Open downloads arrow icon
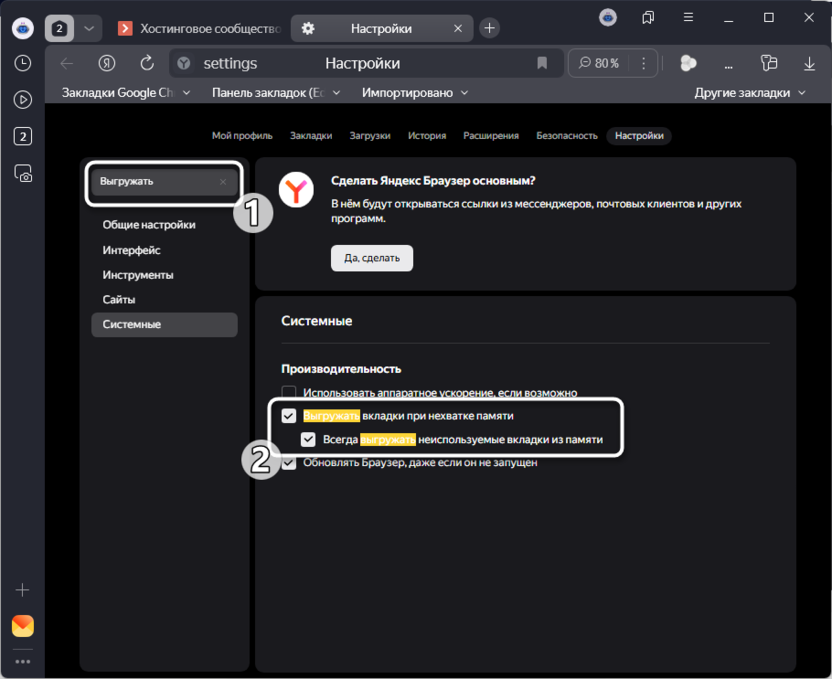 click(809, 64)
